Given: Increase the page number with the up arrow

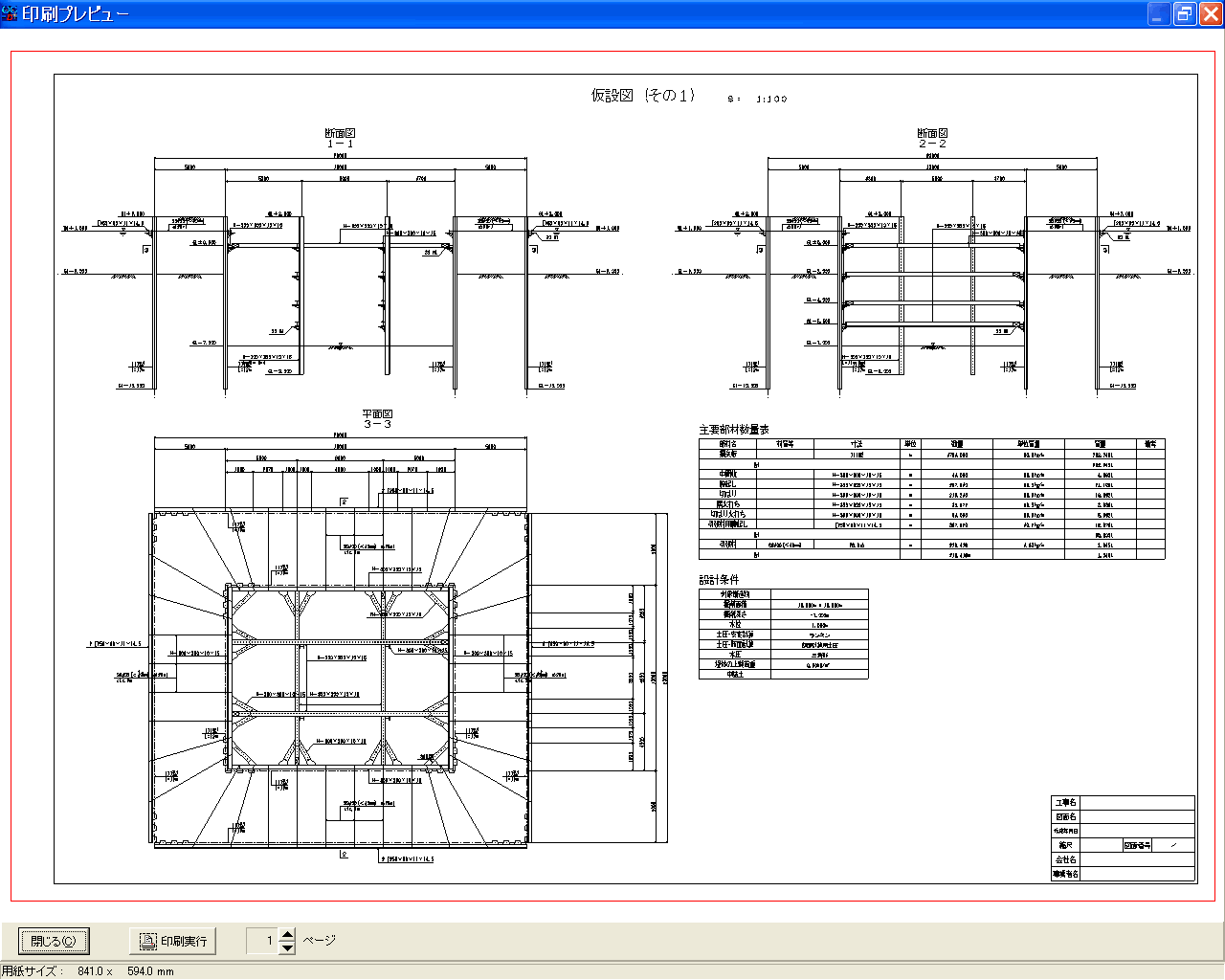Looking at the screenshot, I should point(288,934).
